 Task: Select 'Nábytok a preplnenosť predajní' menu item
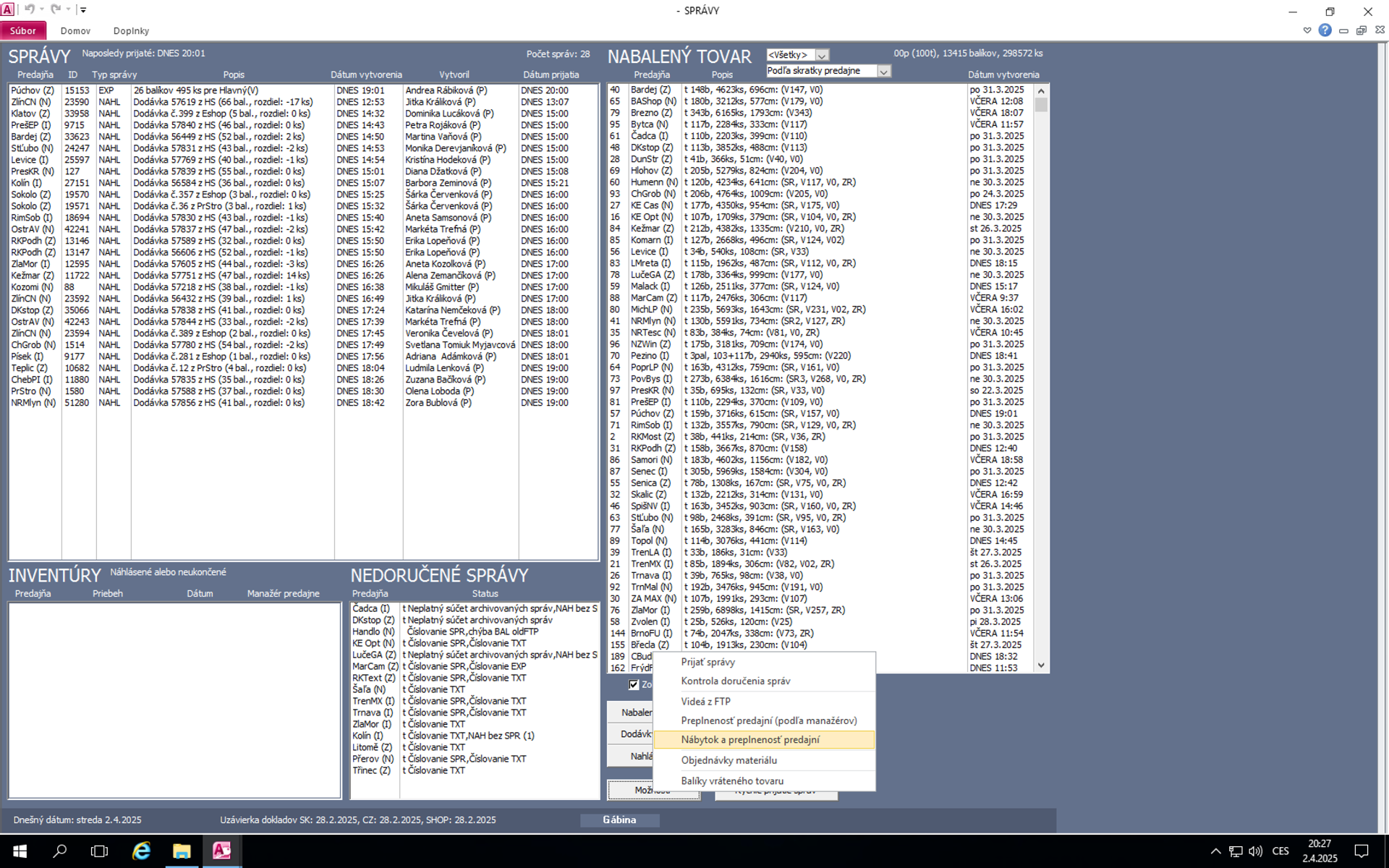point(750,739)
